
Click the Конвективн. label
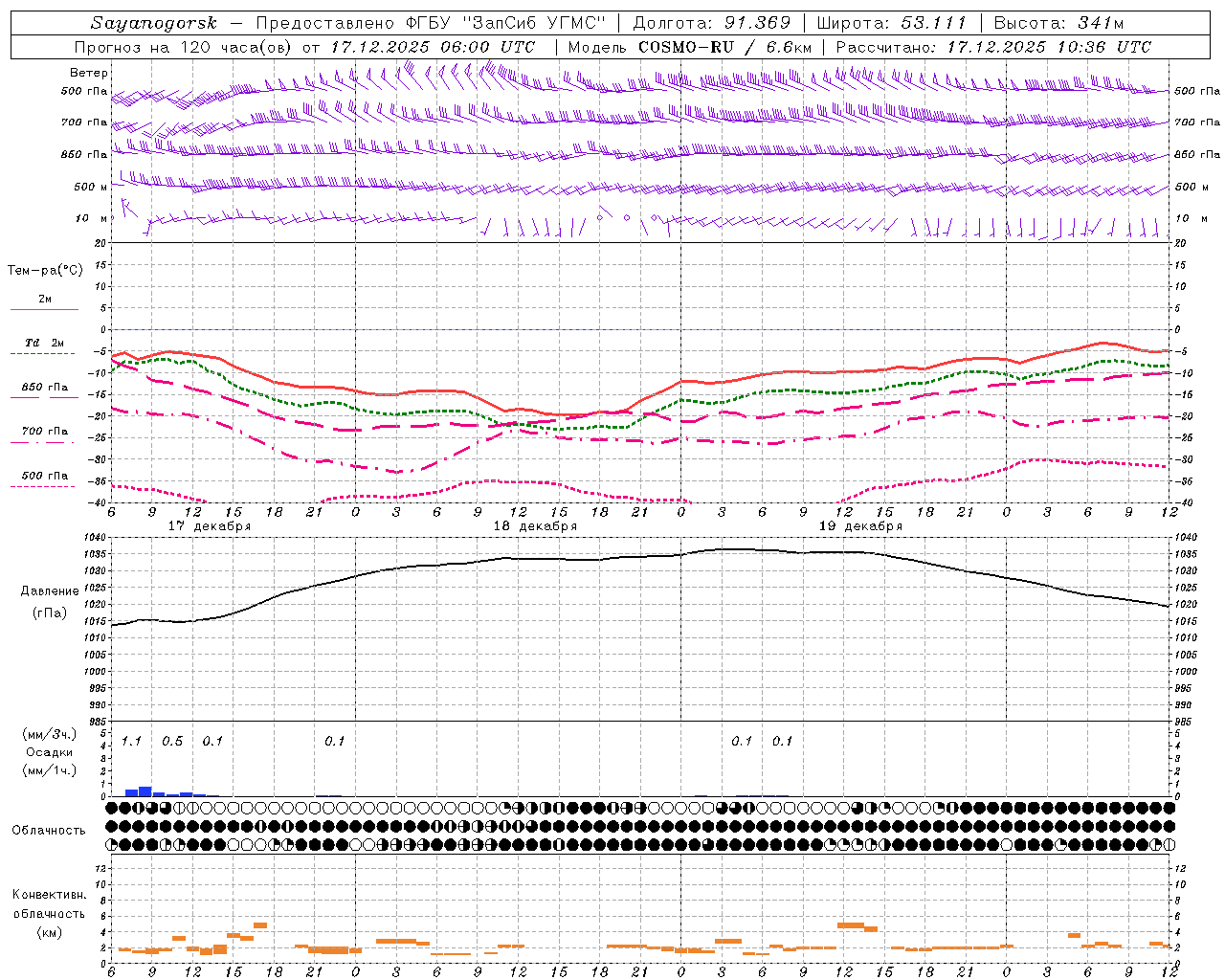[49, 895]
